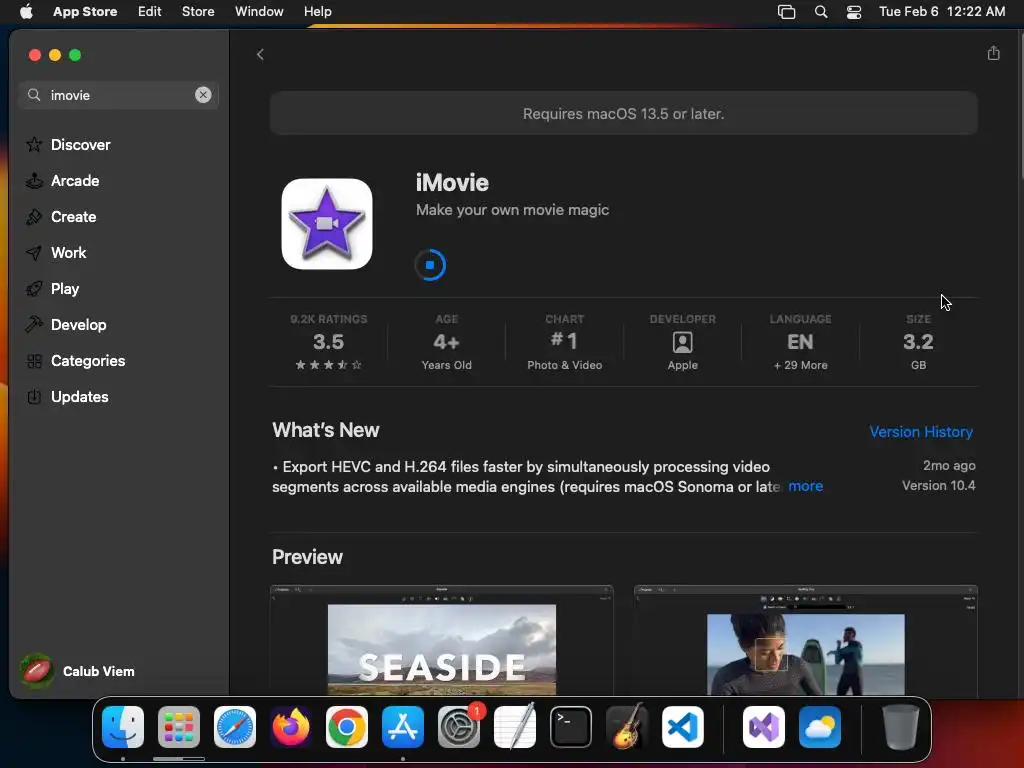Launch Visual Studio Code from Dock

[682, 727]
